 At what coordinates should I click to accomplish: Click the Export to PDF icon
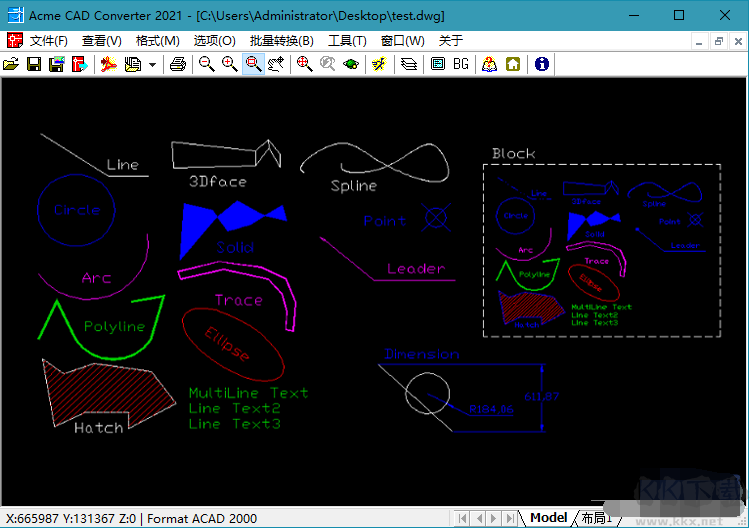(x=108, y=64)
